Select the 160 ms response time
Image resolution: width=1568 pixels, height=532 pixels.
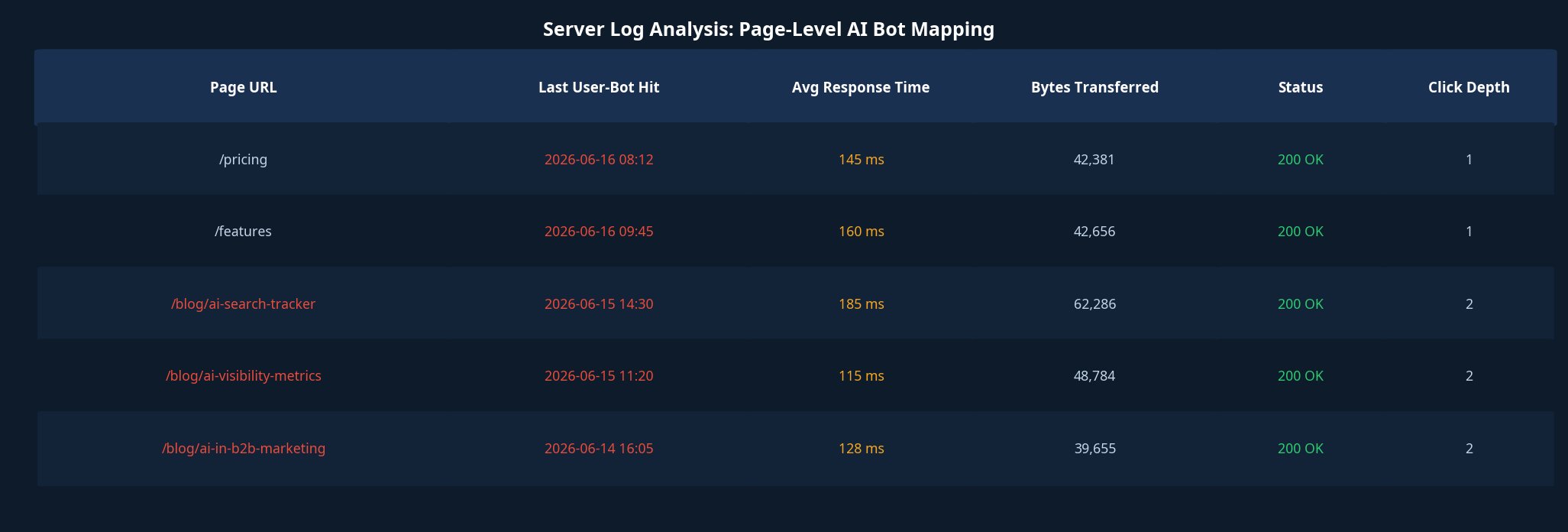click(861, 232)
